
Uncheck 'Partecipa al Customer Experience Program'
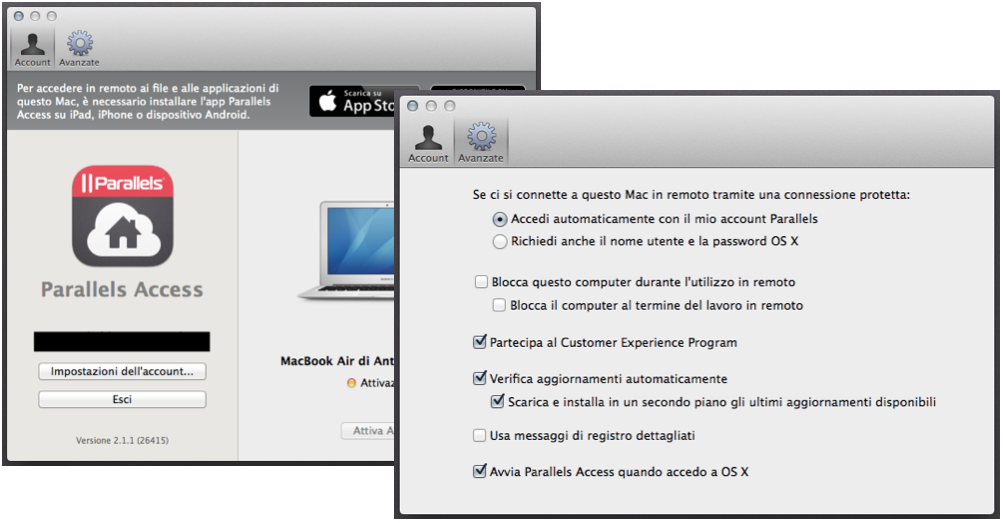480,342
